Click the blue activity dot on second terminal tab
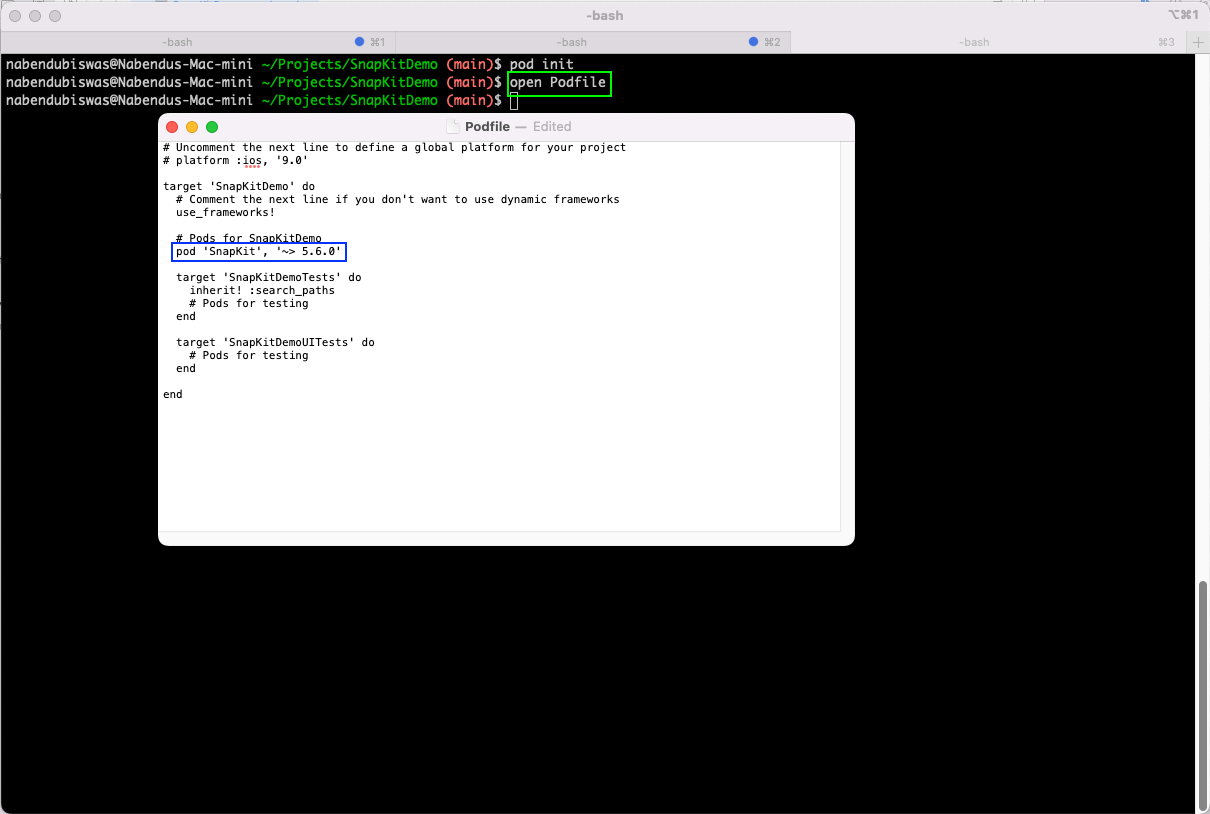Screen dimensions: 1210x814 [754, 42]
